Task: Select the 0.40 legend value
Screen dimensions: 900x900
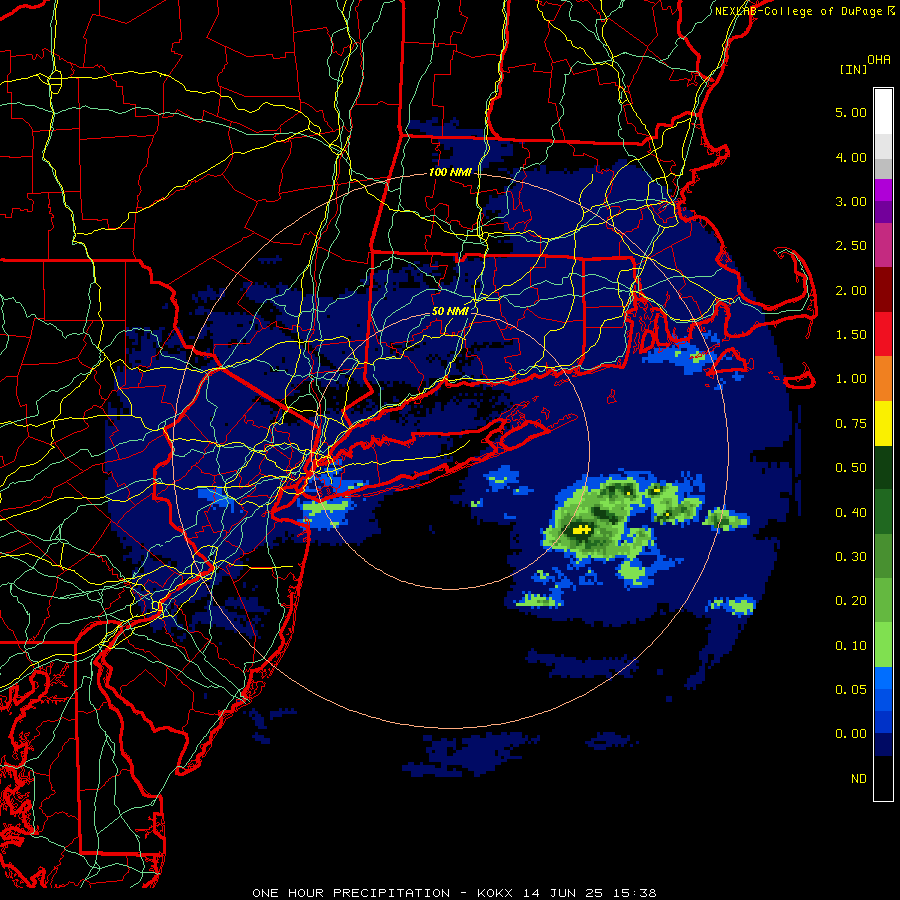Action: pyautogui.click(x=851, y=513)
